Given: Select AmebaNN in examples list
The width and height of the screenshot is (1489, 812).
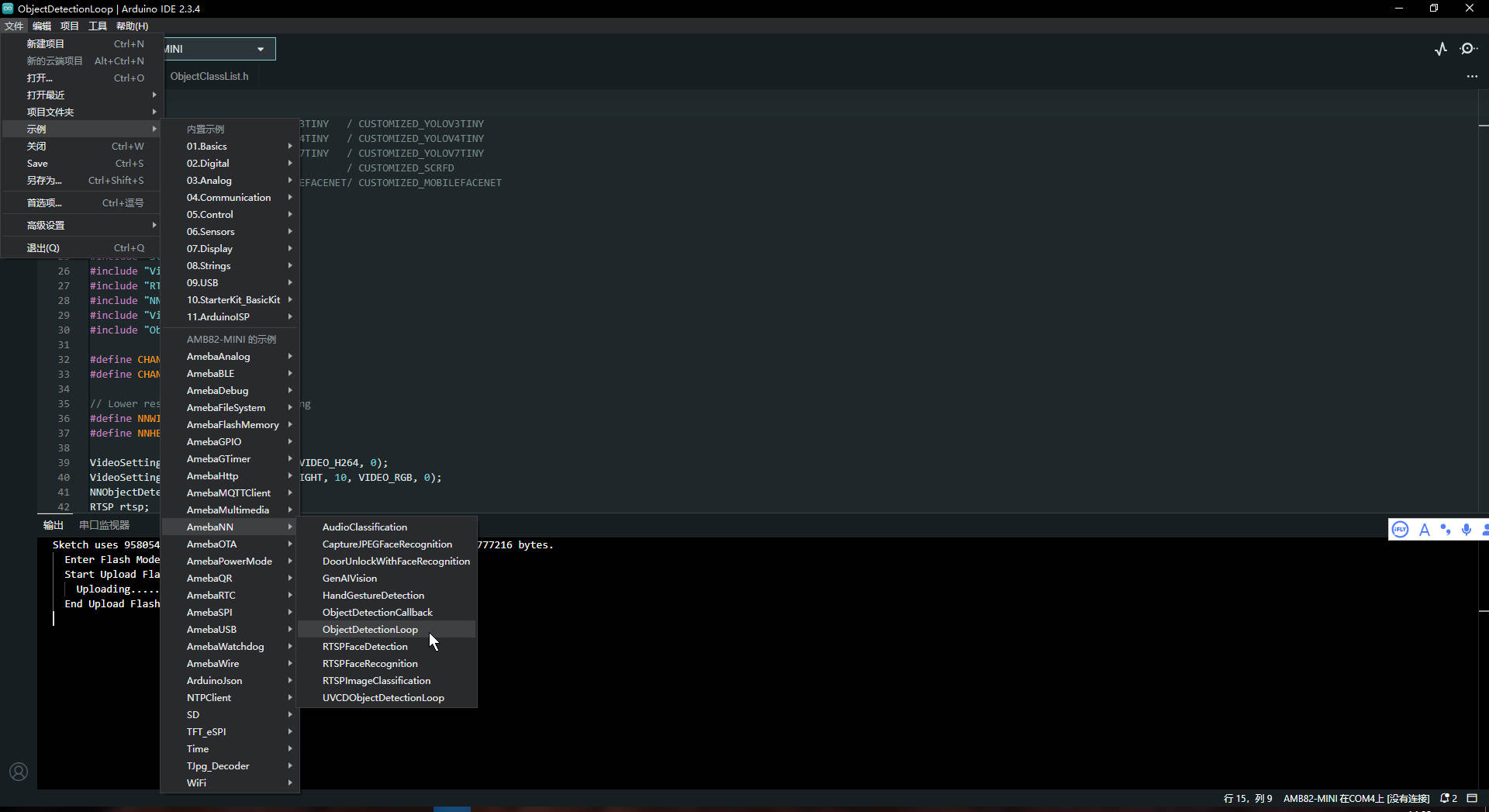Looking at the screenshot, I should (230, 527).
